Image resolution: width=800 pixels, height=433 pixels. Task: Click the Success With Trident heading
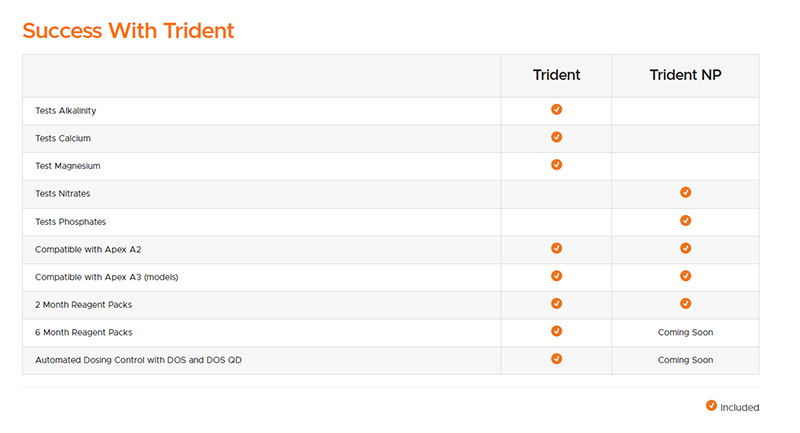click(x=128, y=31)
